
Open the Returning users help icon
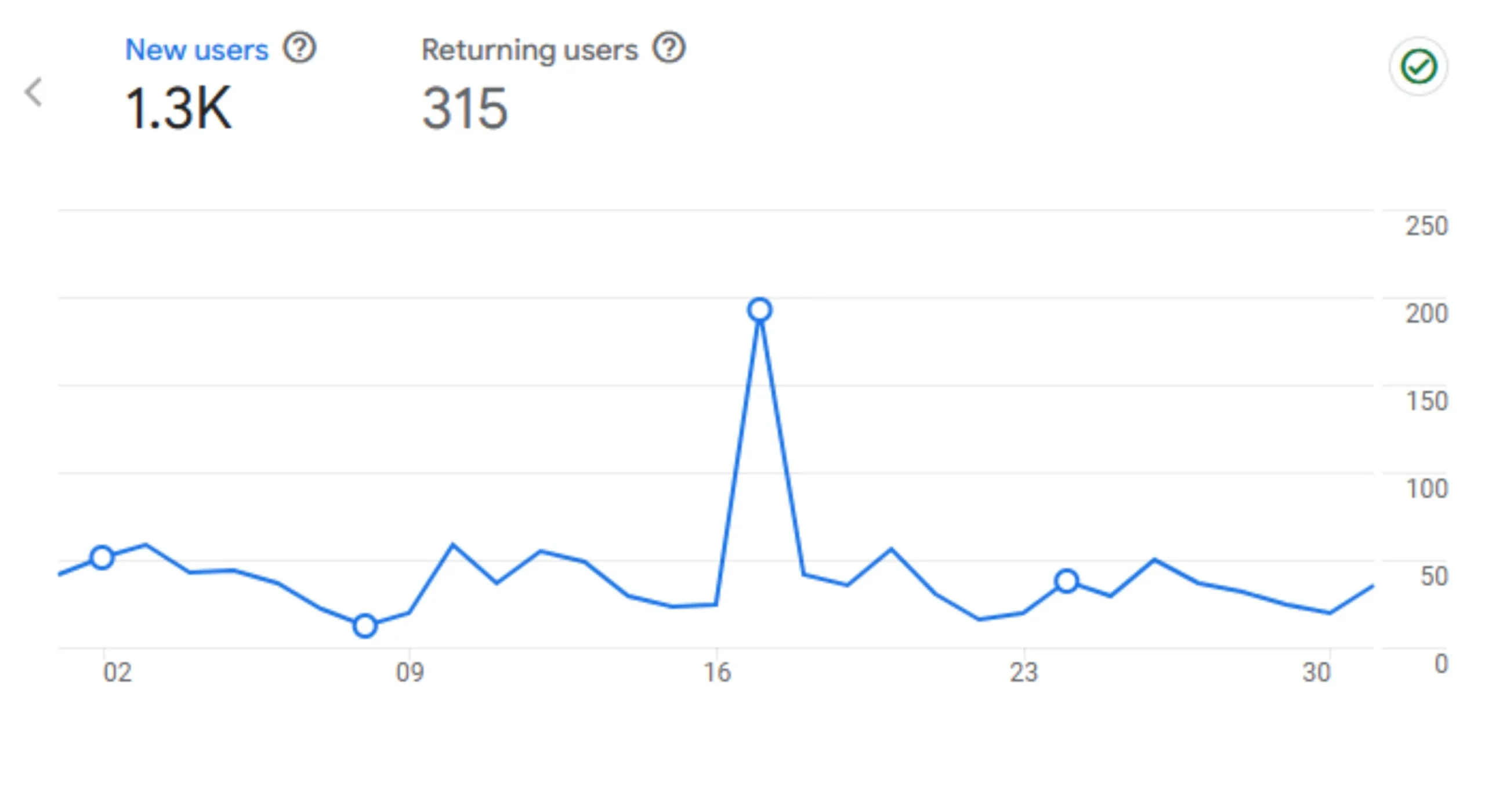(x=669, y=48)
